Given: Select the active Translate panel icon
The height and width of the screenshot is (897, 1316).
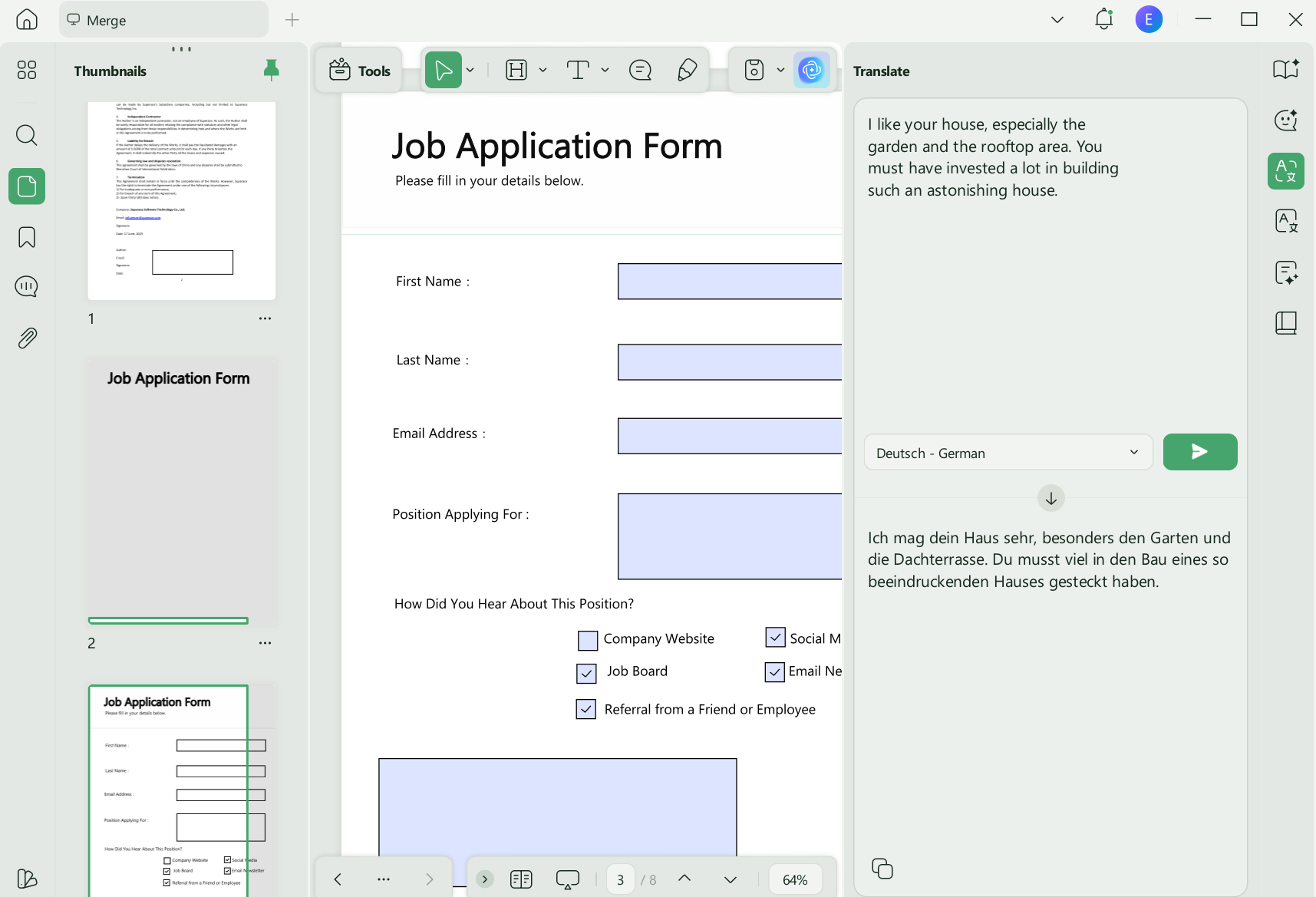Looking at the screenshot, I should coord(1286,171).
